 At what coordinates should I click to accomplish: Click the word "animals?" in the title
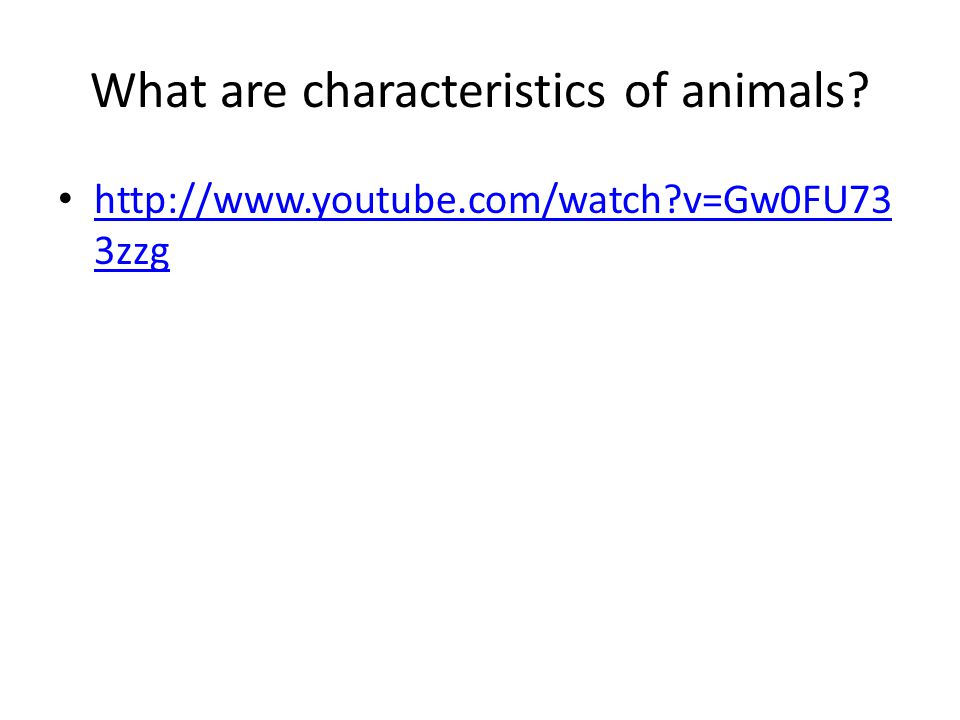775,91
